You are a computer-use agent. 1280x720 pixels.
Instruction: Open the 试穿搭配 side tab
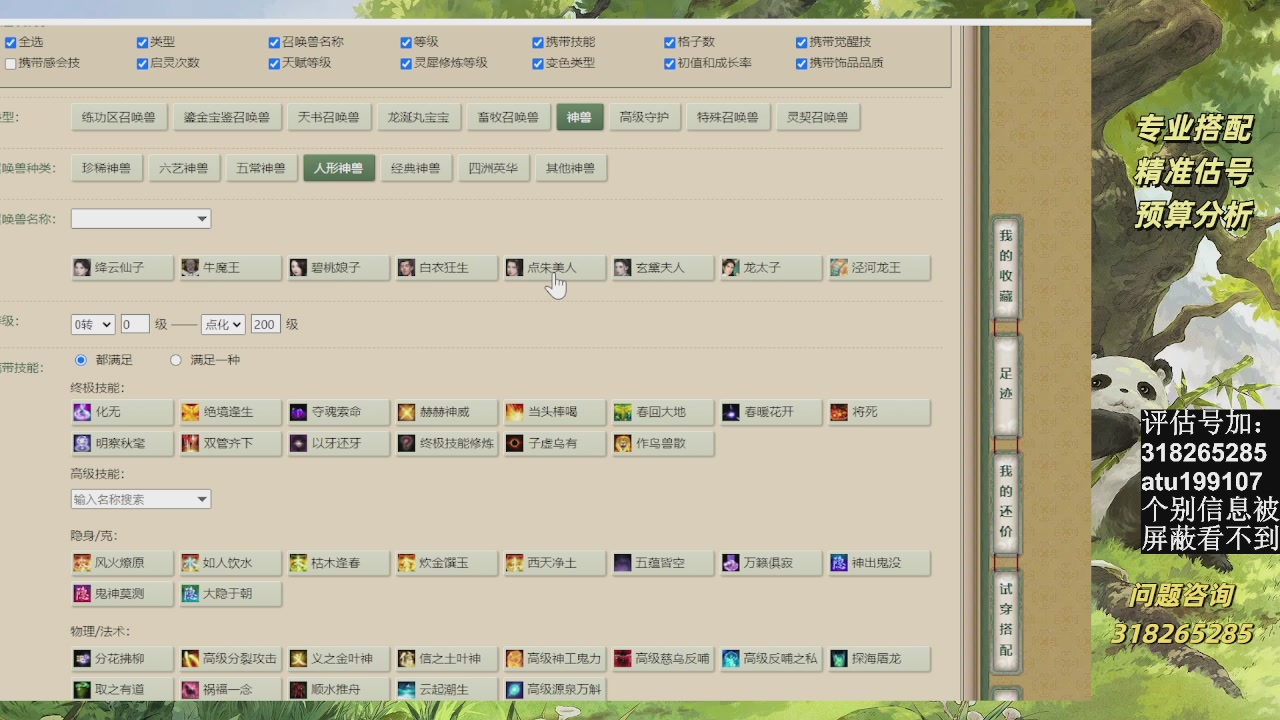[x=1005, y=620]
